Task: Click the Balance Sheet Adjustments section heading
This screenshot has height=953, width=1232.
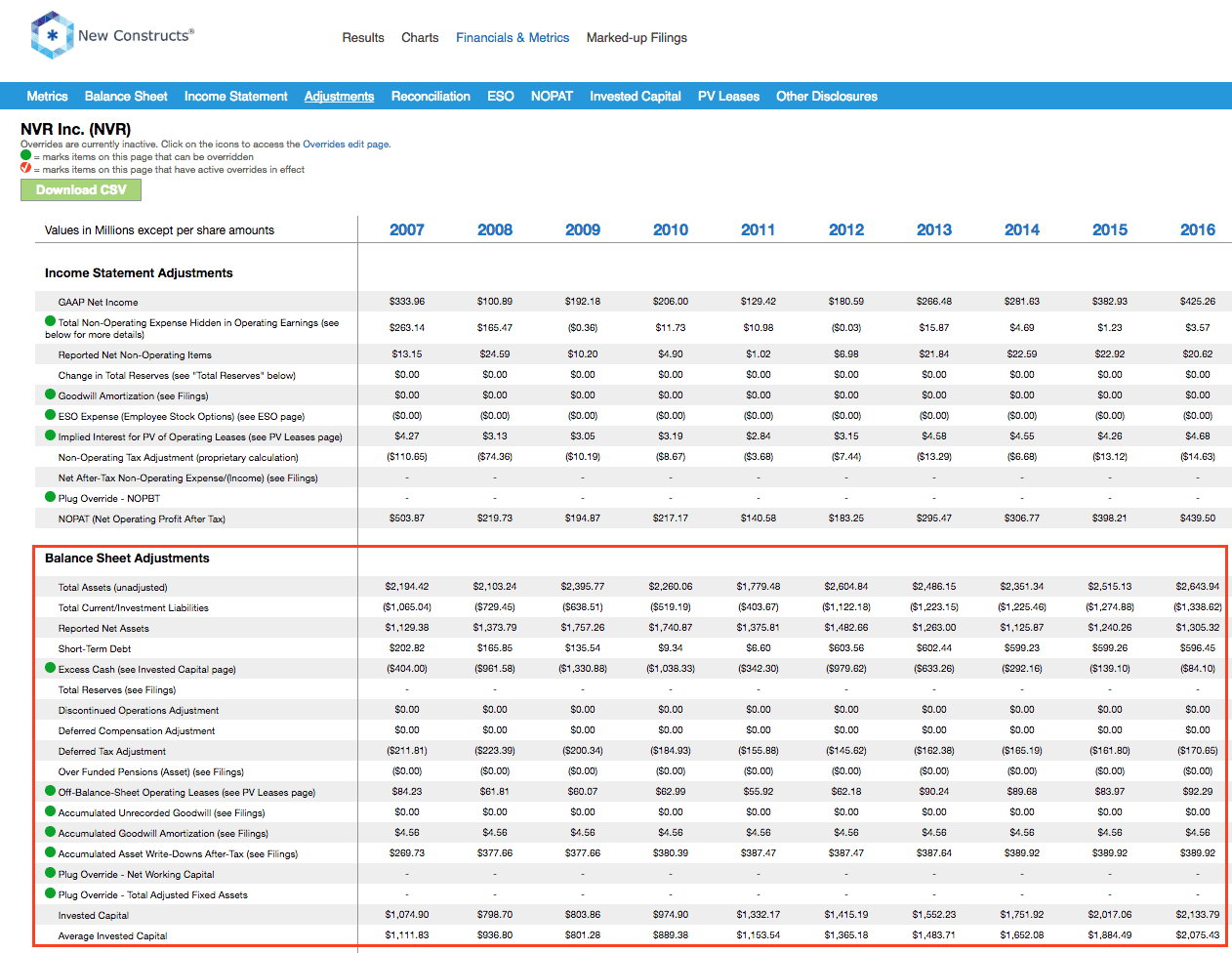Action: pyautogui.click(x=127, y=559)
